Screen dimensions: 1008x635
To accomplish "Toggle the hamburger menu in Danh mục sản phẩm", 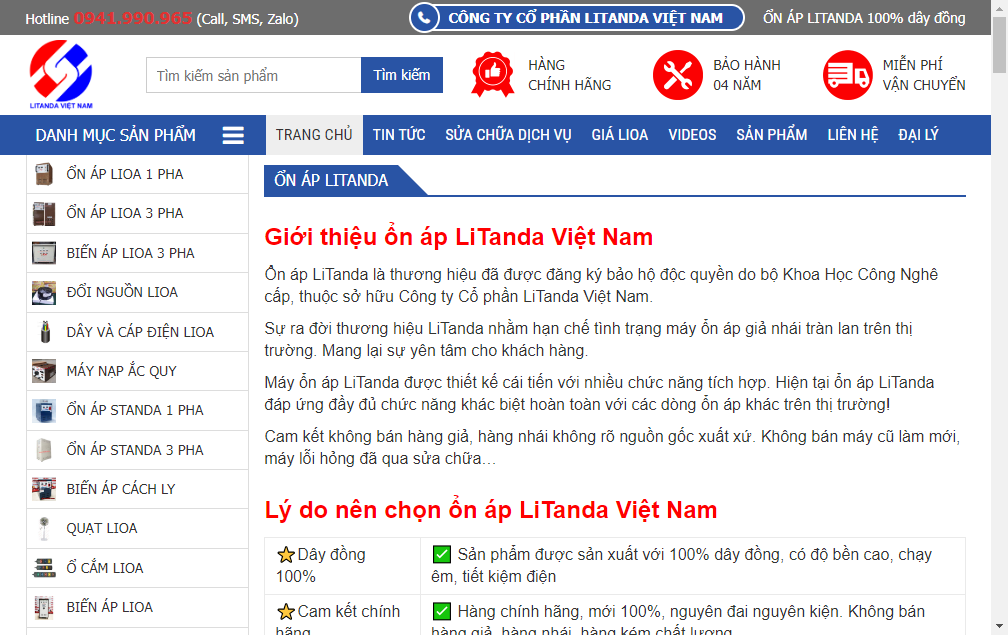I will (x=233, y=135).
